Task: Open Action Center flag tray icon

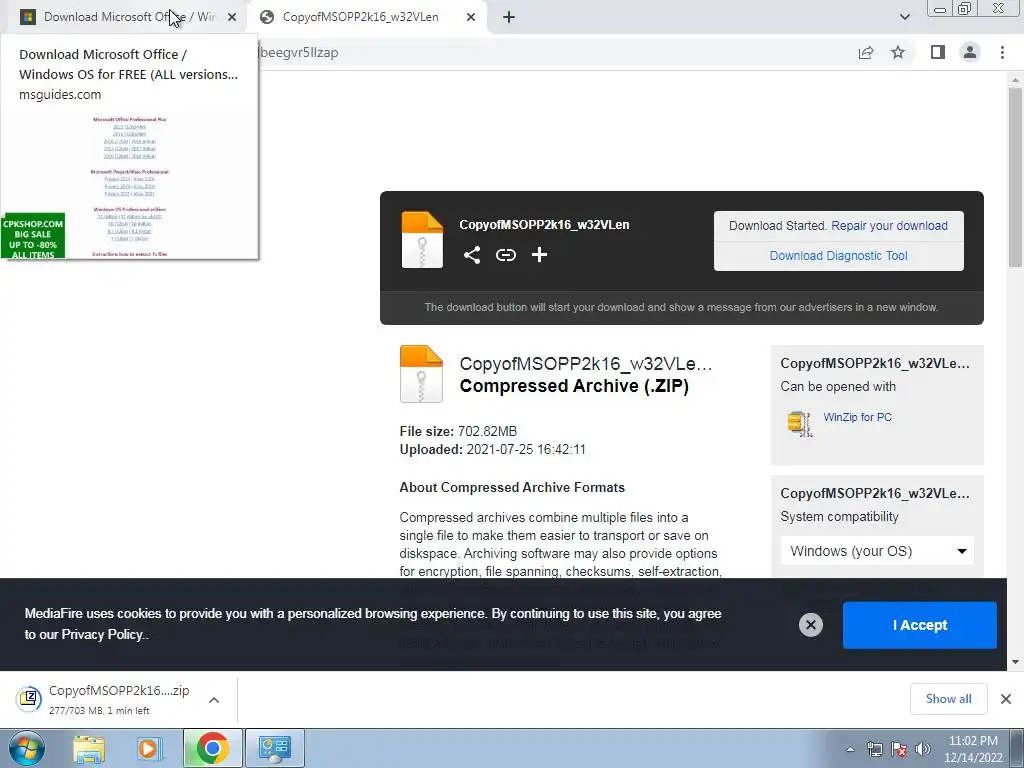Action: pyautogui.click(x=899, y=750)
